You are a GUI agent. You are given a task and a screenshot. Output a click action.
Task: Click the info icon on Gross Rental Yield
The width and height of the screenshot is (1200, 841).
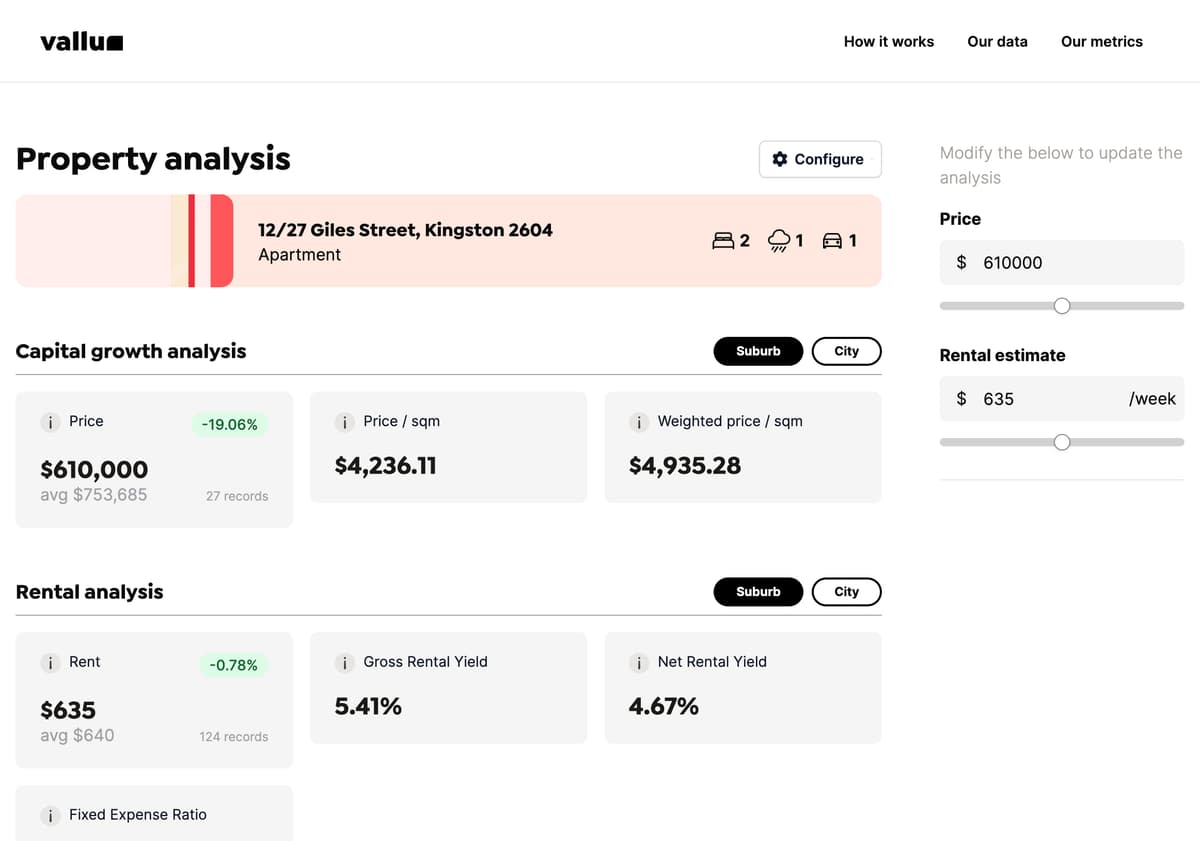pos(345,662)
